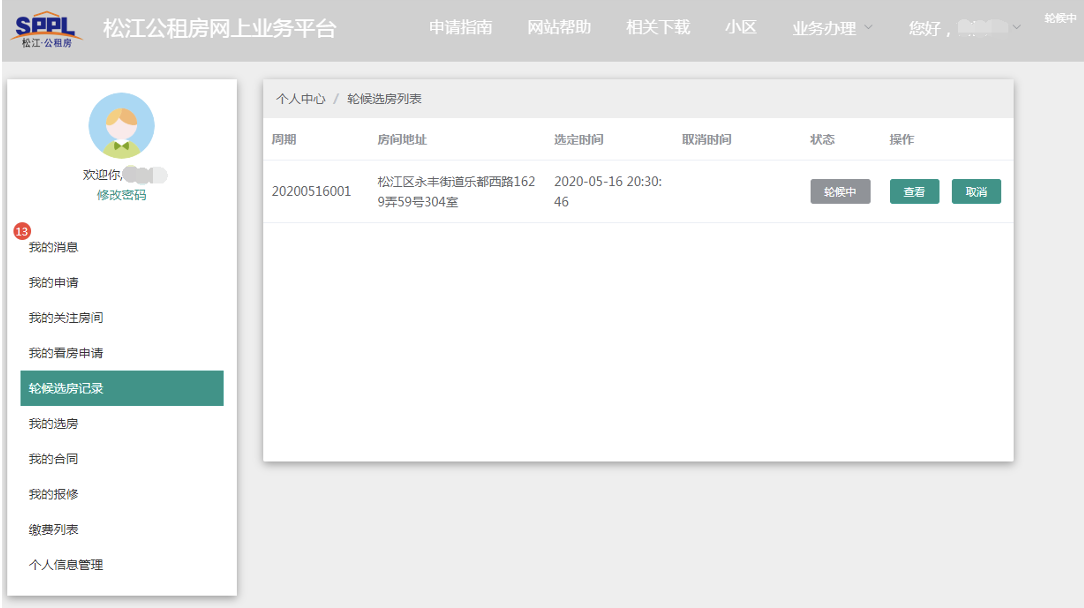Click the red 13 notification badge

tap(22, 231)
